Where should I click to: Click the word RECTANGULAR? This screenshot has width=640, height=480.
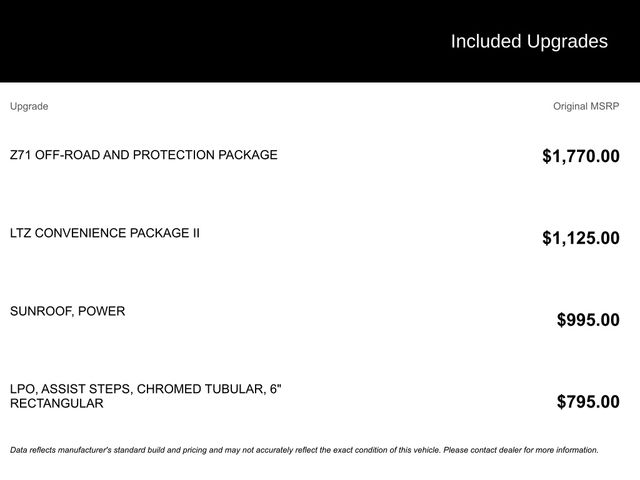(56, 404)
